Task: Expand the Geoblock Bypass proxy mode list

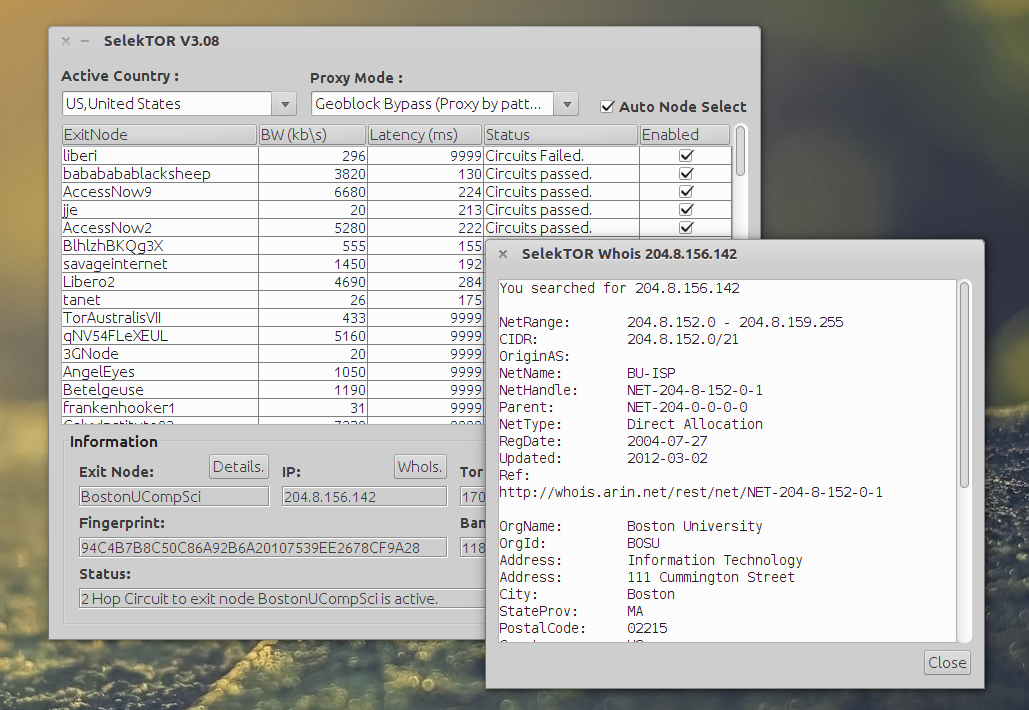Action: click(567, 103)
